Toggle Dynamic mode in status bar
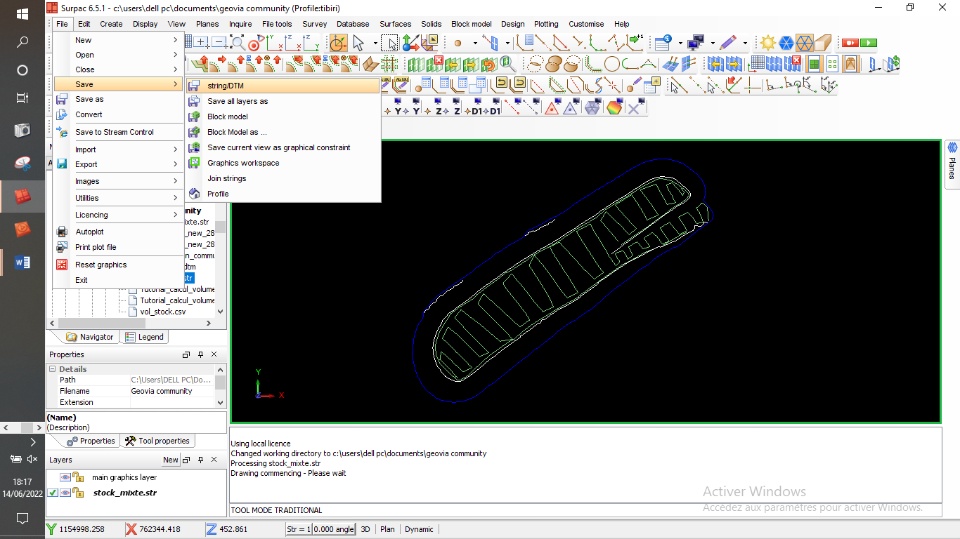 tap(419, 529)
